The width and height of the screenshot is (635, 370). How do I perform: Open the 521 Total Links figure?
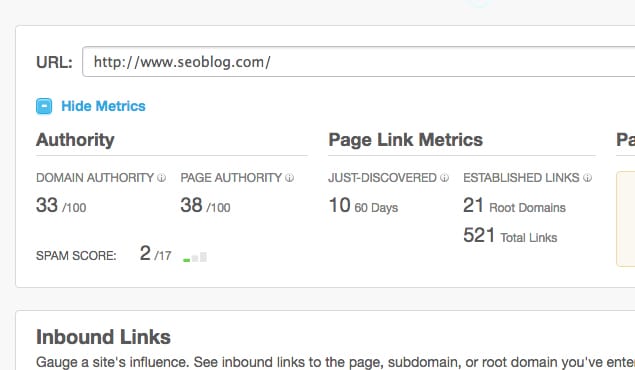pyautogui.click(x=510, y=236)
